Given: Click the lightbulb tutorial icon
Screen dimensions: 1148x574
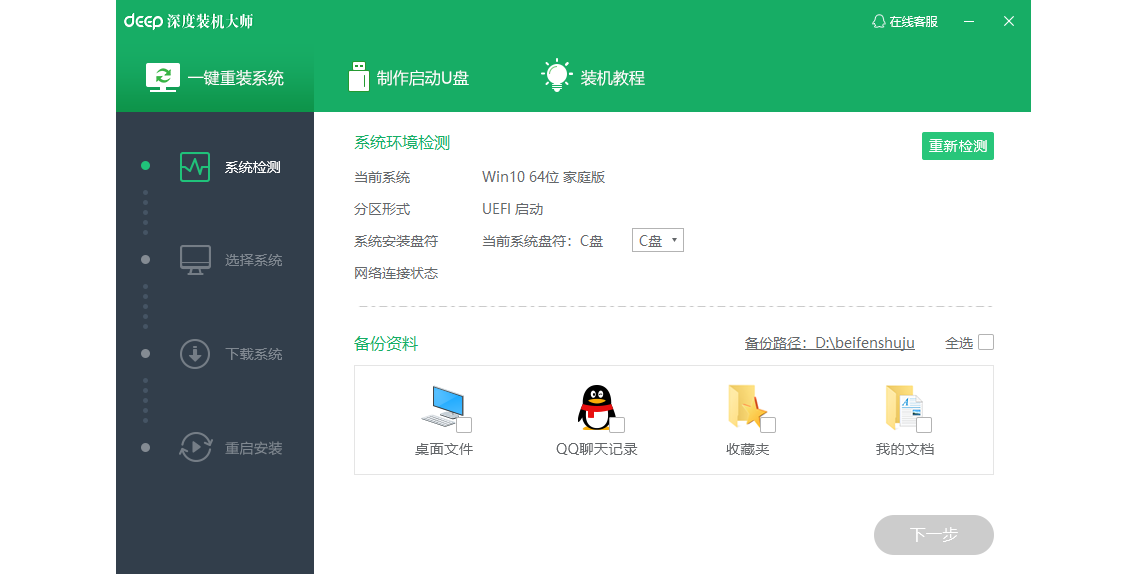Looking at the screenshot, I should (556, 77).
